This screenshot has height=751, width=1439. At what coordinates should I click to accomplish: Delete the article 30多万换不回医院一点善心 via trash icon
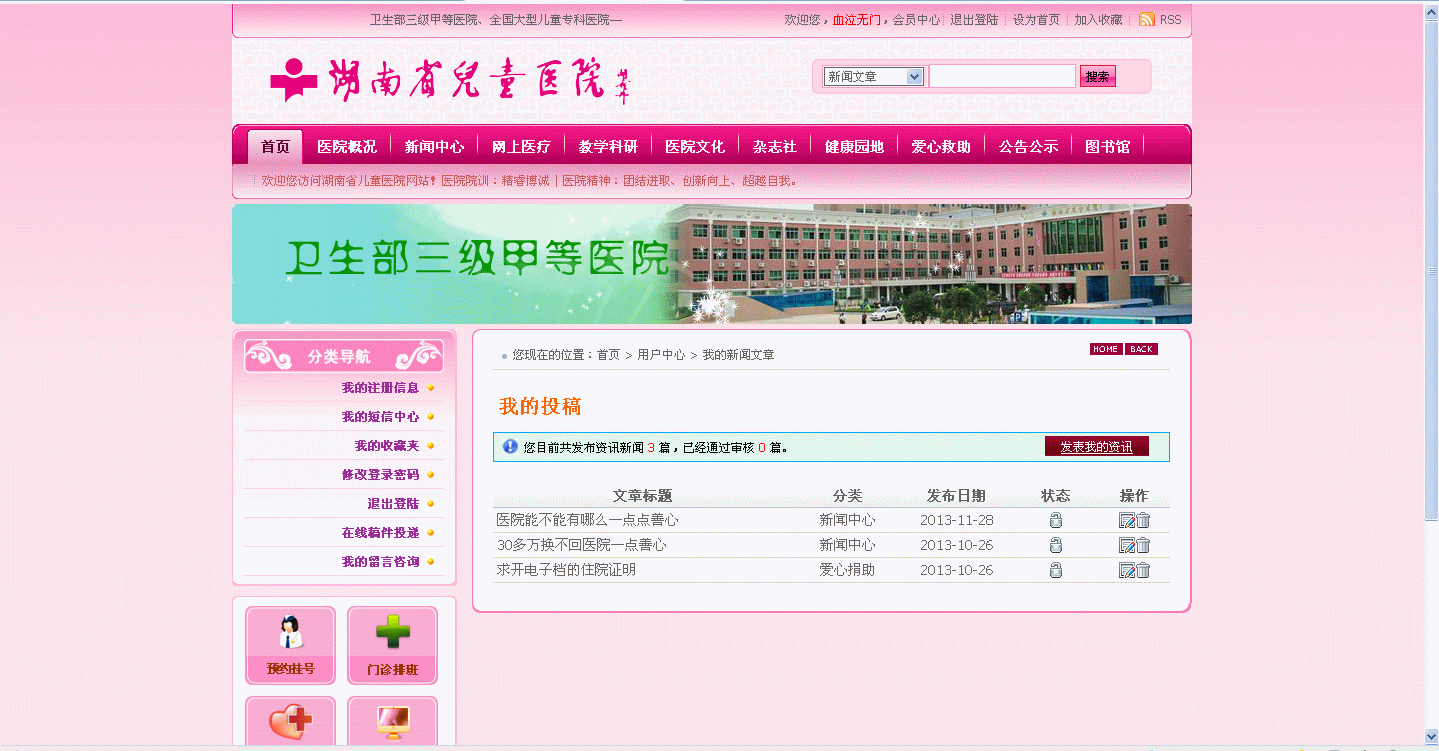coord(1143,545)
